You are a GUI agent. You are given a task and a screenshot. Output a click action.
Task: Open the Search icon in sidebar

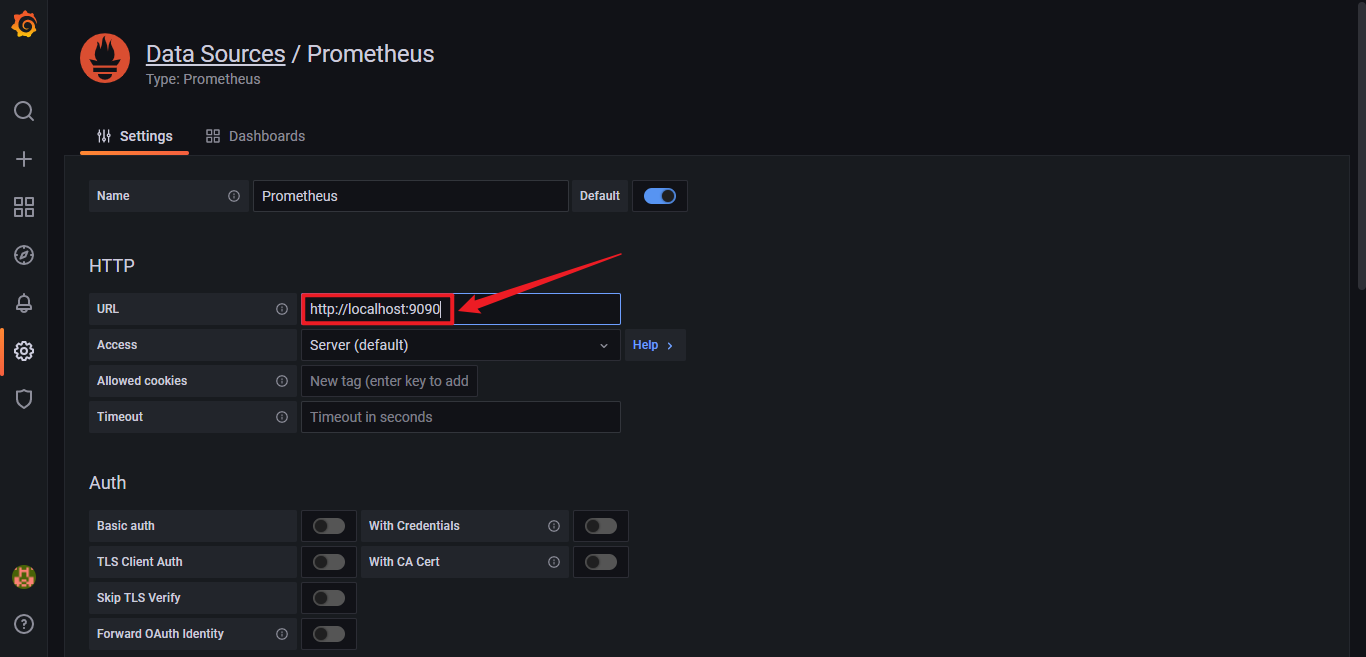[x=24, y=111]
